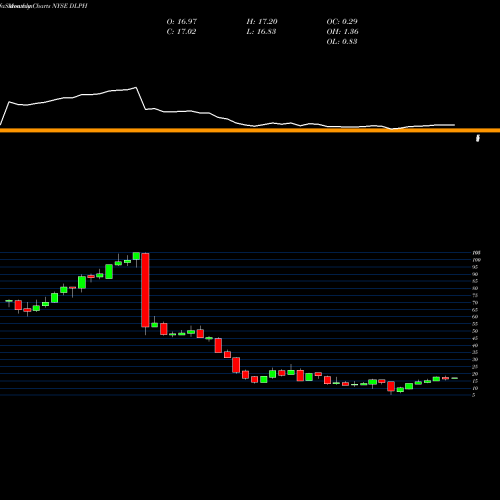Click the 50 price axis label
500x500 pixels.
475,331
